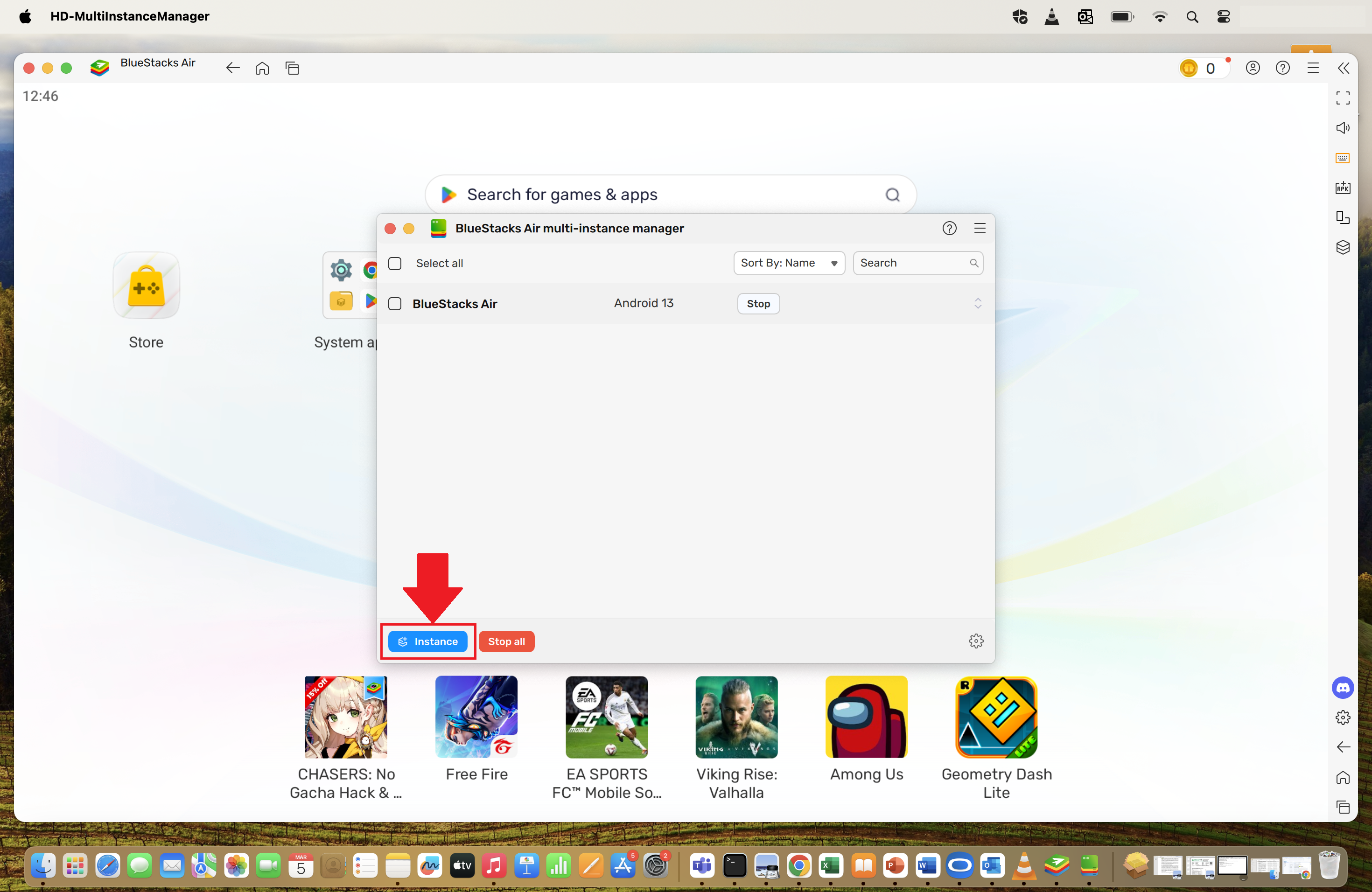This screenshot has height=892, width=1372.
Task: Click the sidebar recent apps icon
Action: [1343, 807]
